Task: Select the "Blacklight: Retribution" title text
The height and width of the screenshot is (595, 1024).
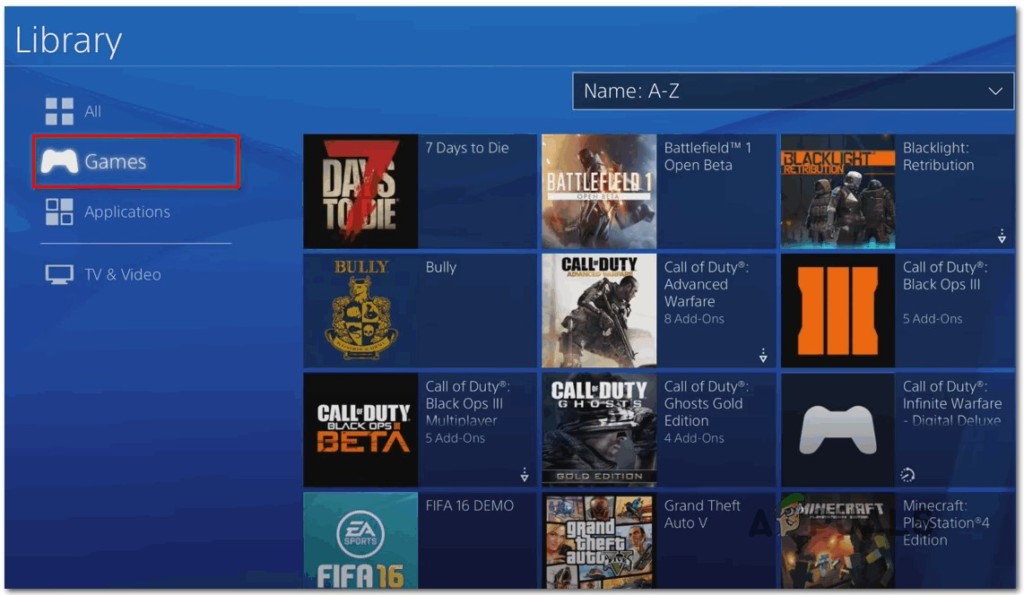Action: (938, 157)
